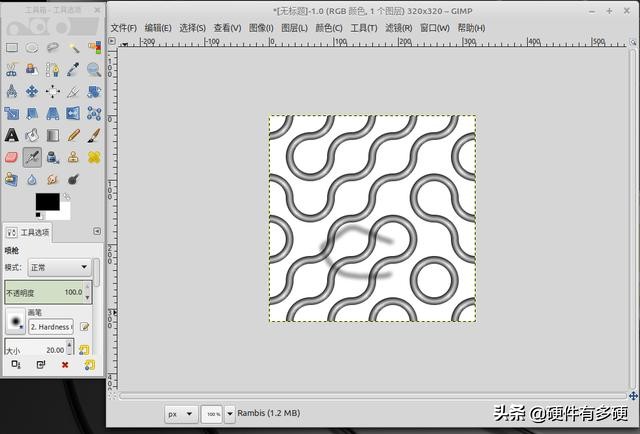Select the Cage Transform tool
The width and height of the screenshot is (640, 434).
pos(94,113)
